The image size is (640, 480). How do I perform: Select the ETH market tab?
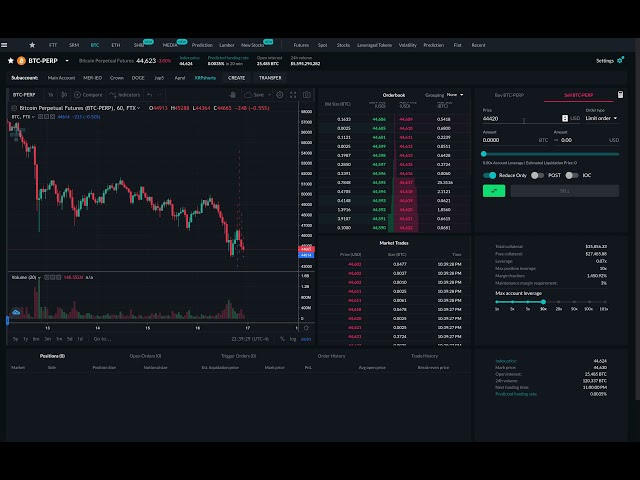(116, 45)
